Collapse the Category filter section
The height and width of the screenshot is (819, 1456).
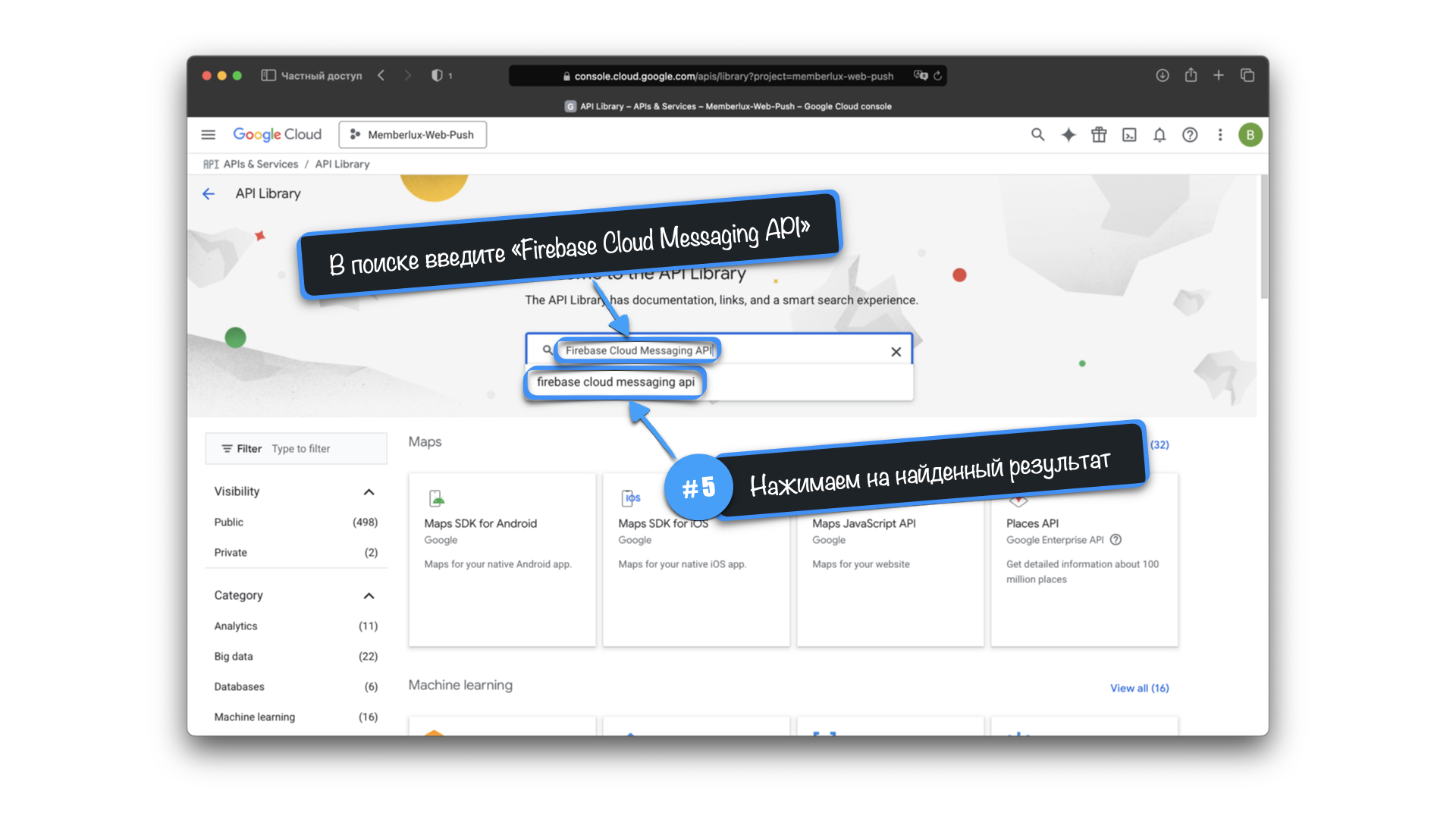coord(369,596)
